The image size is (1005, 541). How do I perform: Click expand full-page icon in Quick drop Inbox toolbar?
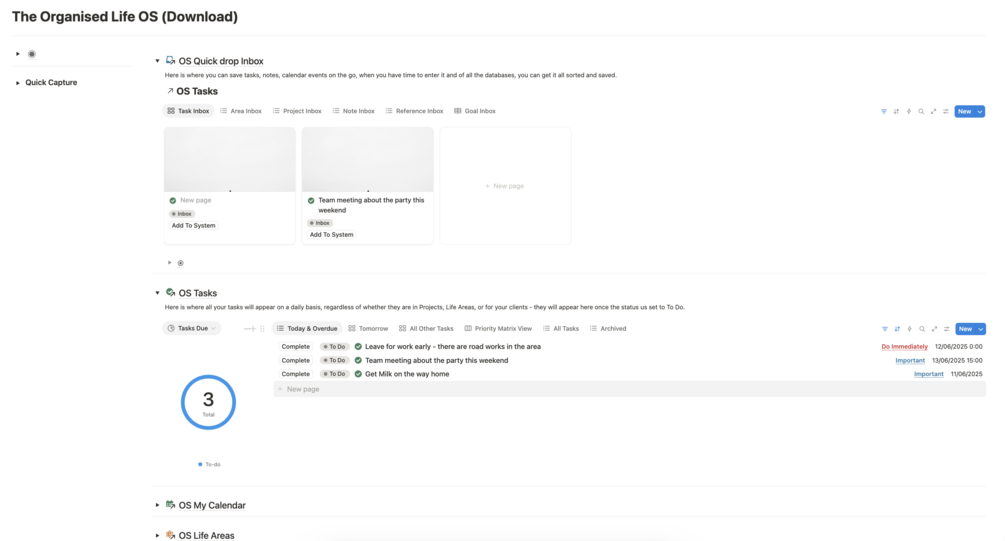coord(933,112)
